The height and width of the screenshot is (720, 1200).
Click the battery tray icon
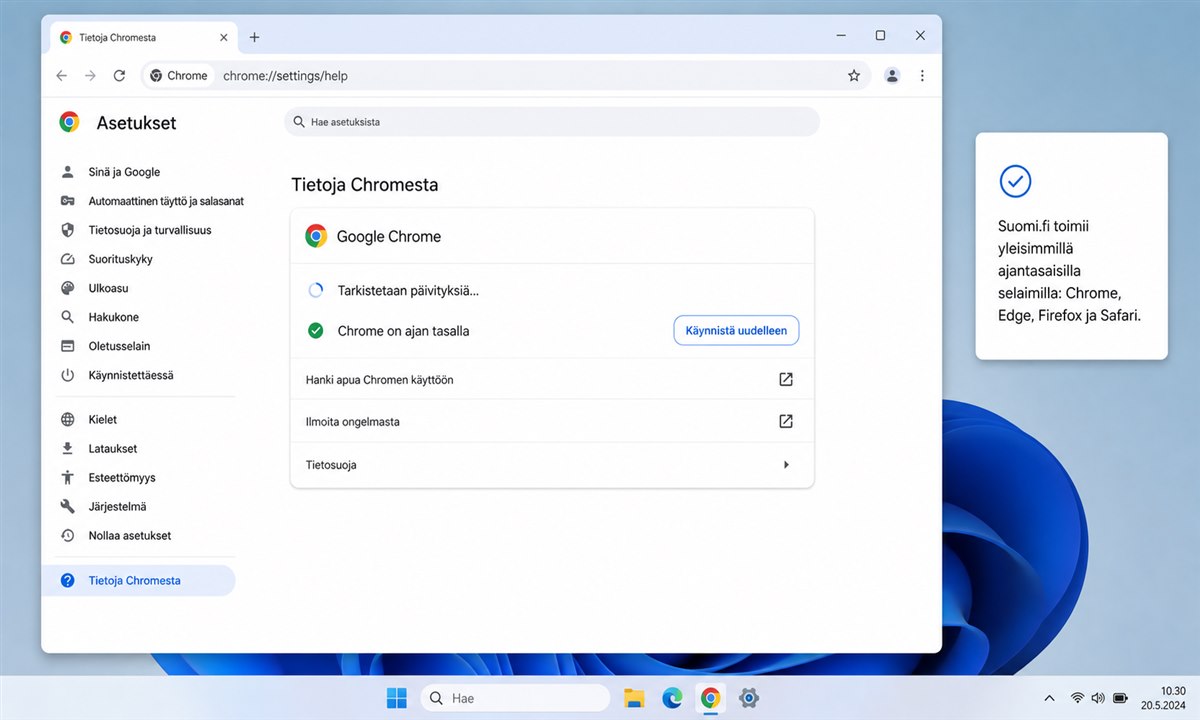pyautogui.click(x=1120, y=698)
